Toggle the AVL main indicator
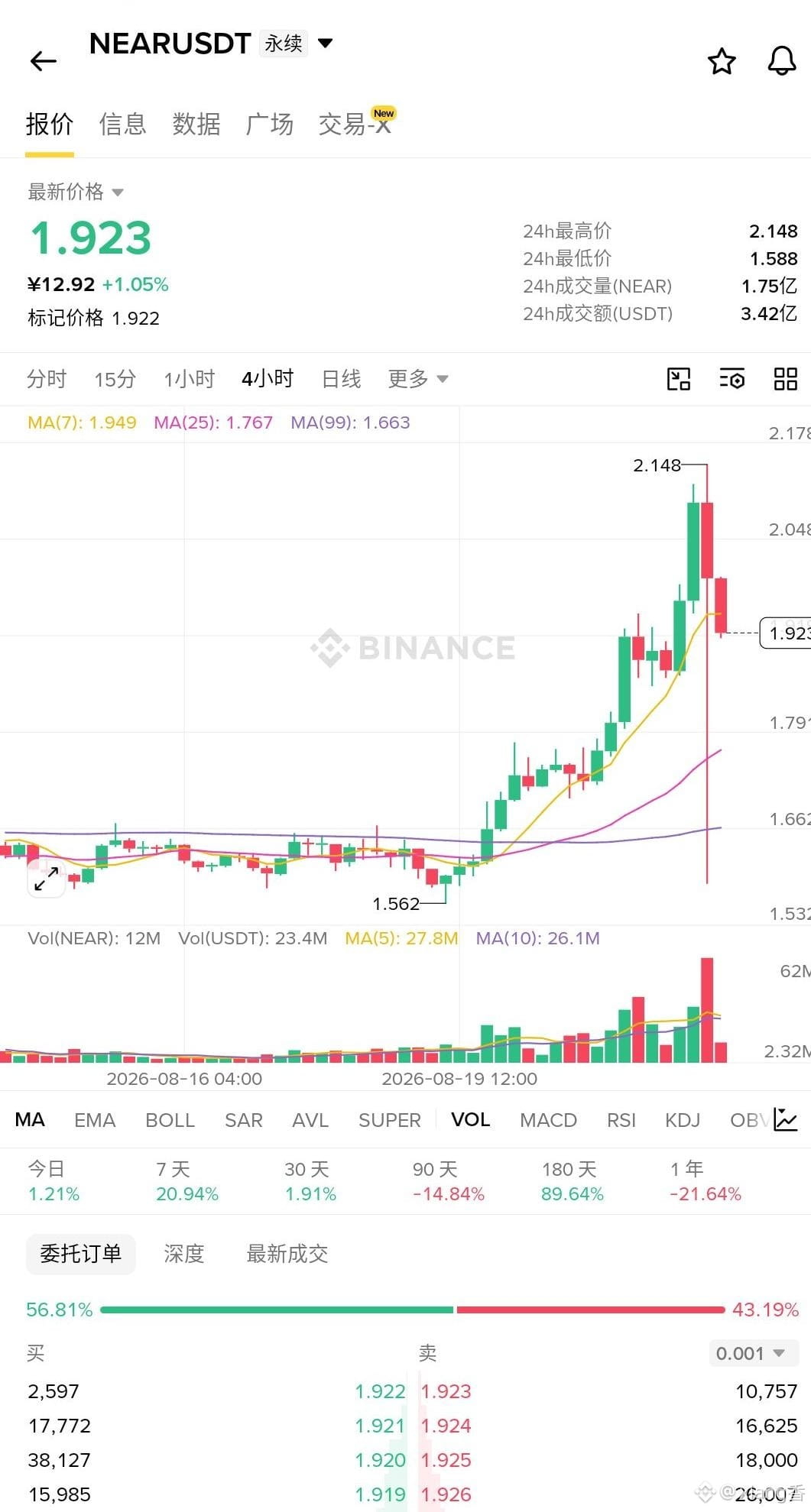 point(310,1120)
